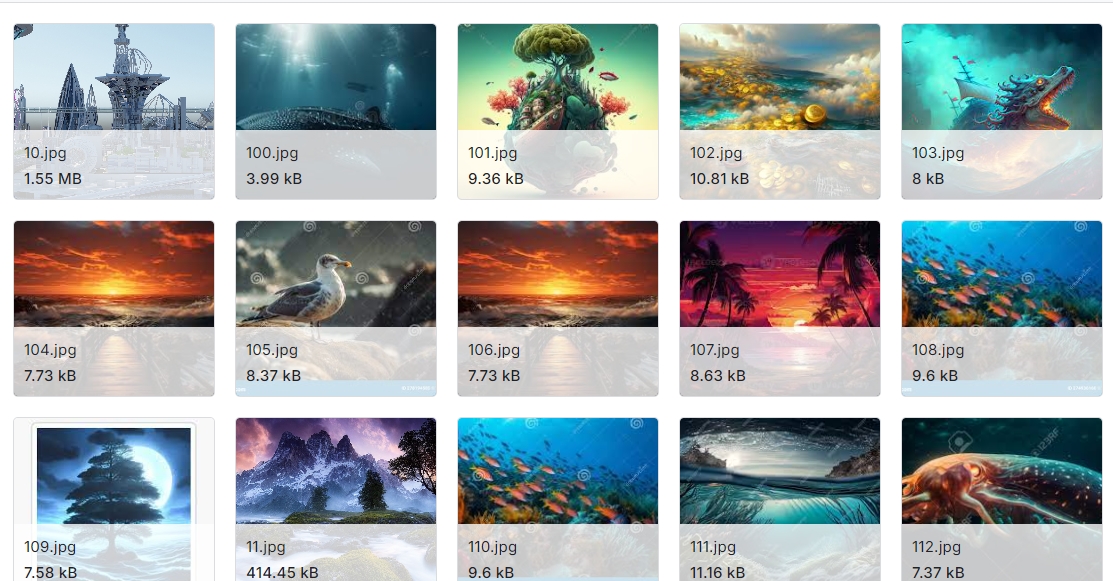Click the 102.jpg filename text
Viewport: 1113px width, 581px height.
pyautogui.click(x=716, y=153)
